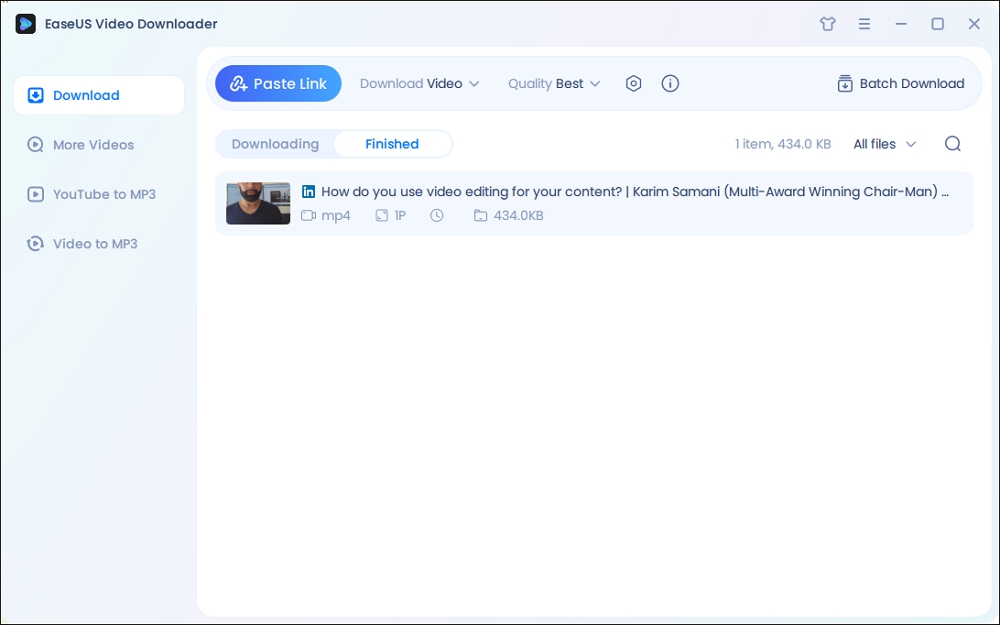1000x625 pixels.
Task: Open the folder icon beside 434.0KB
Action: (480, 216)
